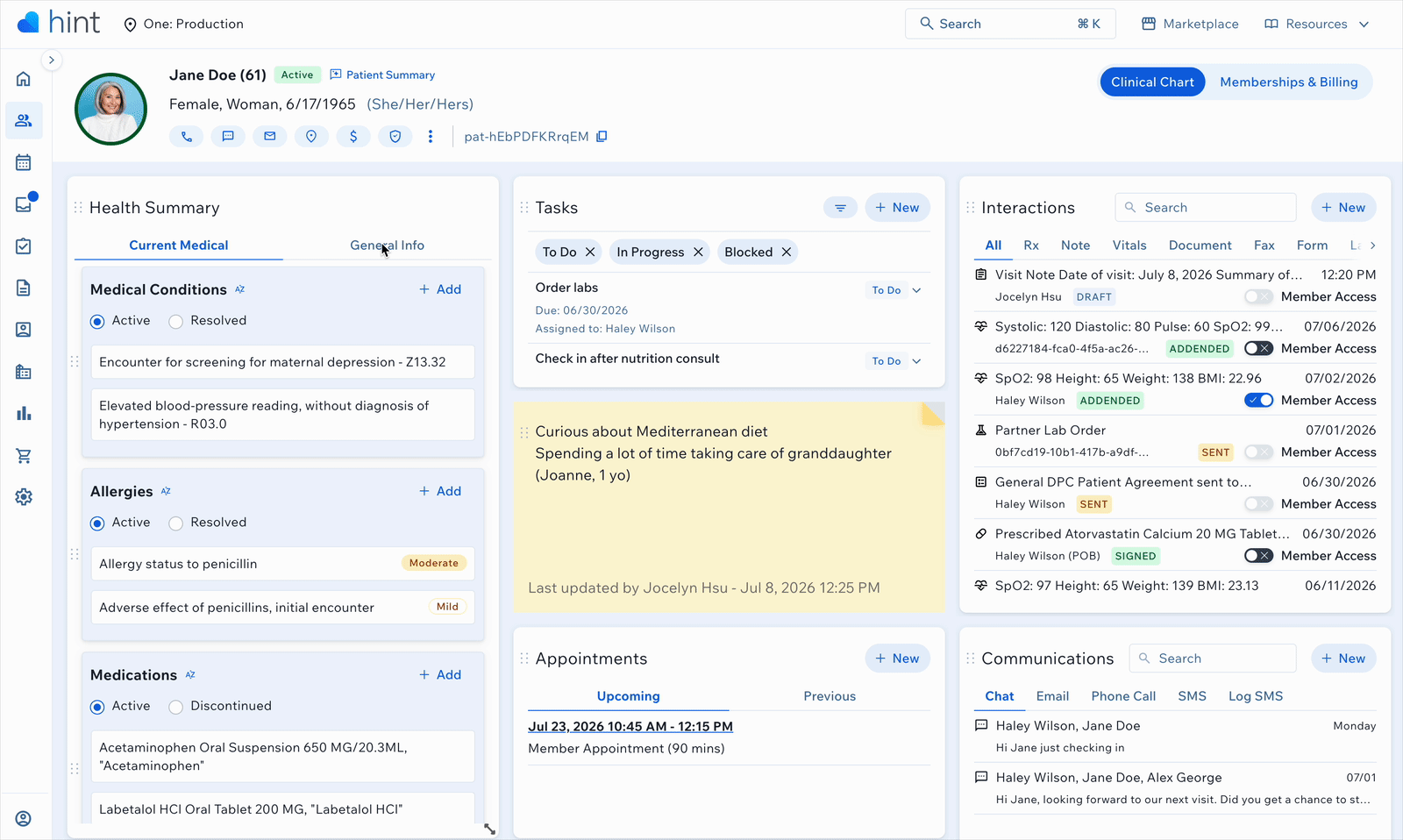
Task: Open the building/companies sidebar icon
Action: tap(24, 372)
